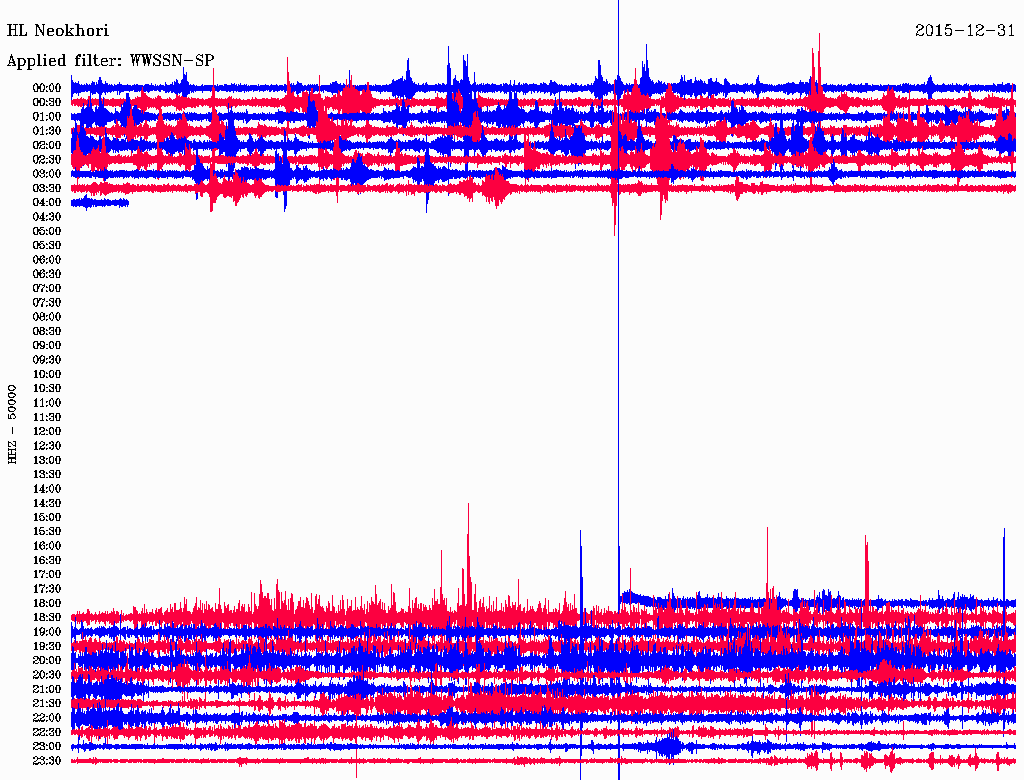Screen dimensions: 1024x780
Task: Click the 01:30 time label
Action: (47, 131)
